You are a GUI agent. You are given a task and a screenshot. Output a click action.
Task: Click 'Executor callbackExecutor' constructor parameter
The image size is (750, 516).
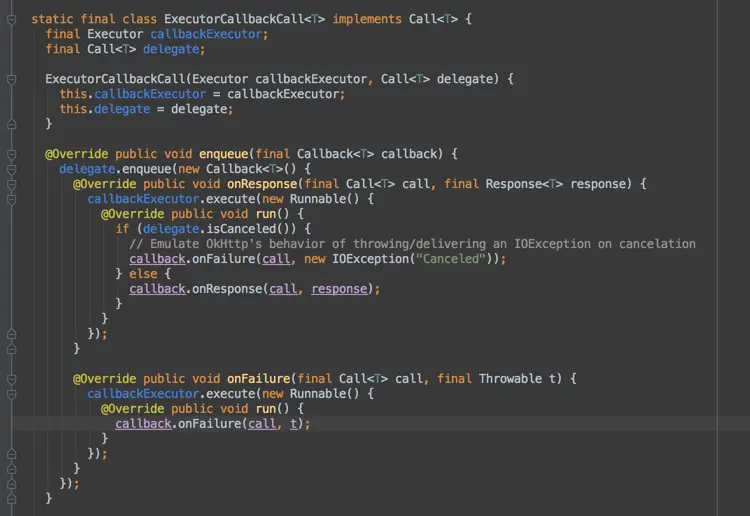click(x=279, y=79)
